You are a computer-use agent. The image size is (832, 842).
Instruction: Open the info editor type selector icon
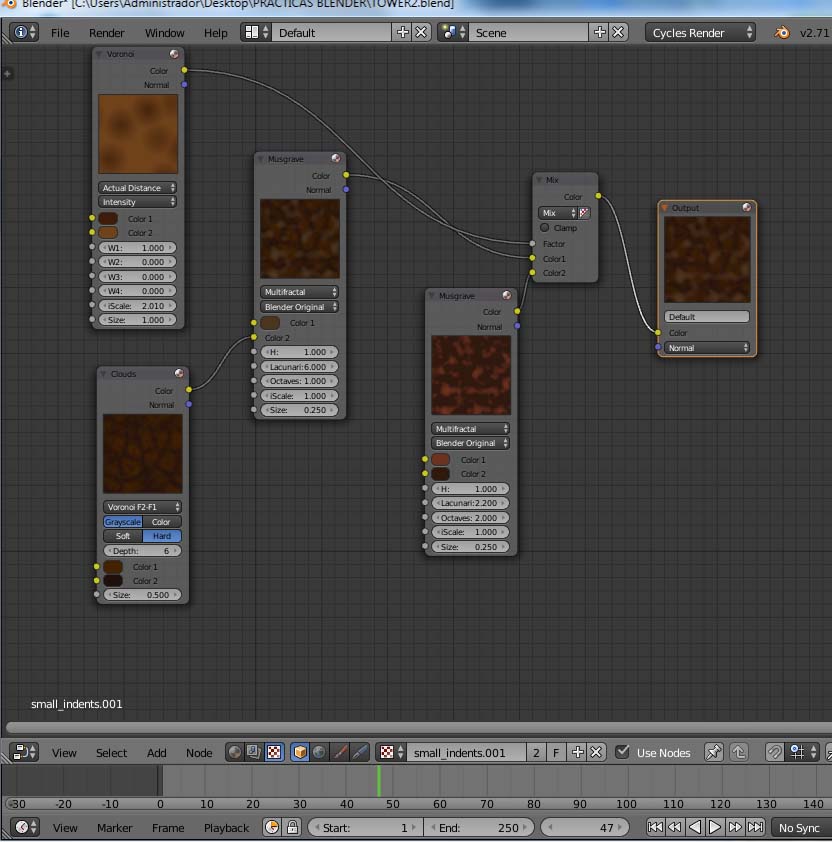point(24,32)
